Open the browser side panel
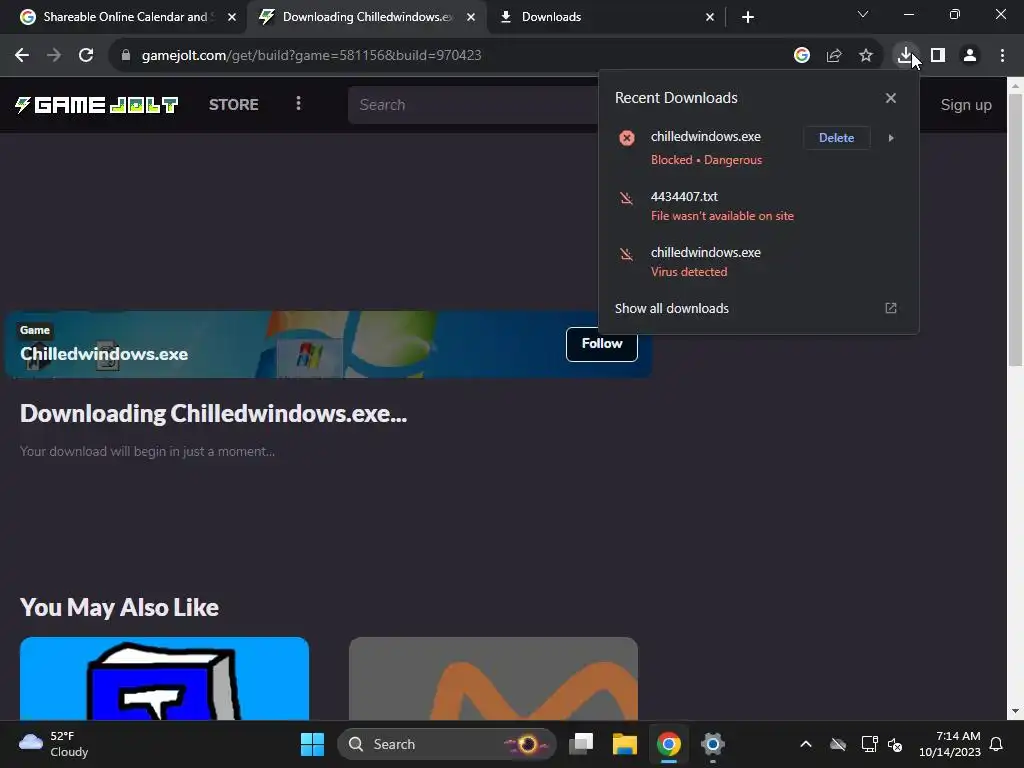This screenshot has height=768, width=1024. (x=938, y=56)
